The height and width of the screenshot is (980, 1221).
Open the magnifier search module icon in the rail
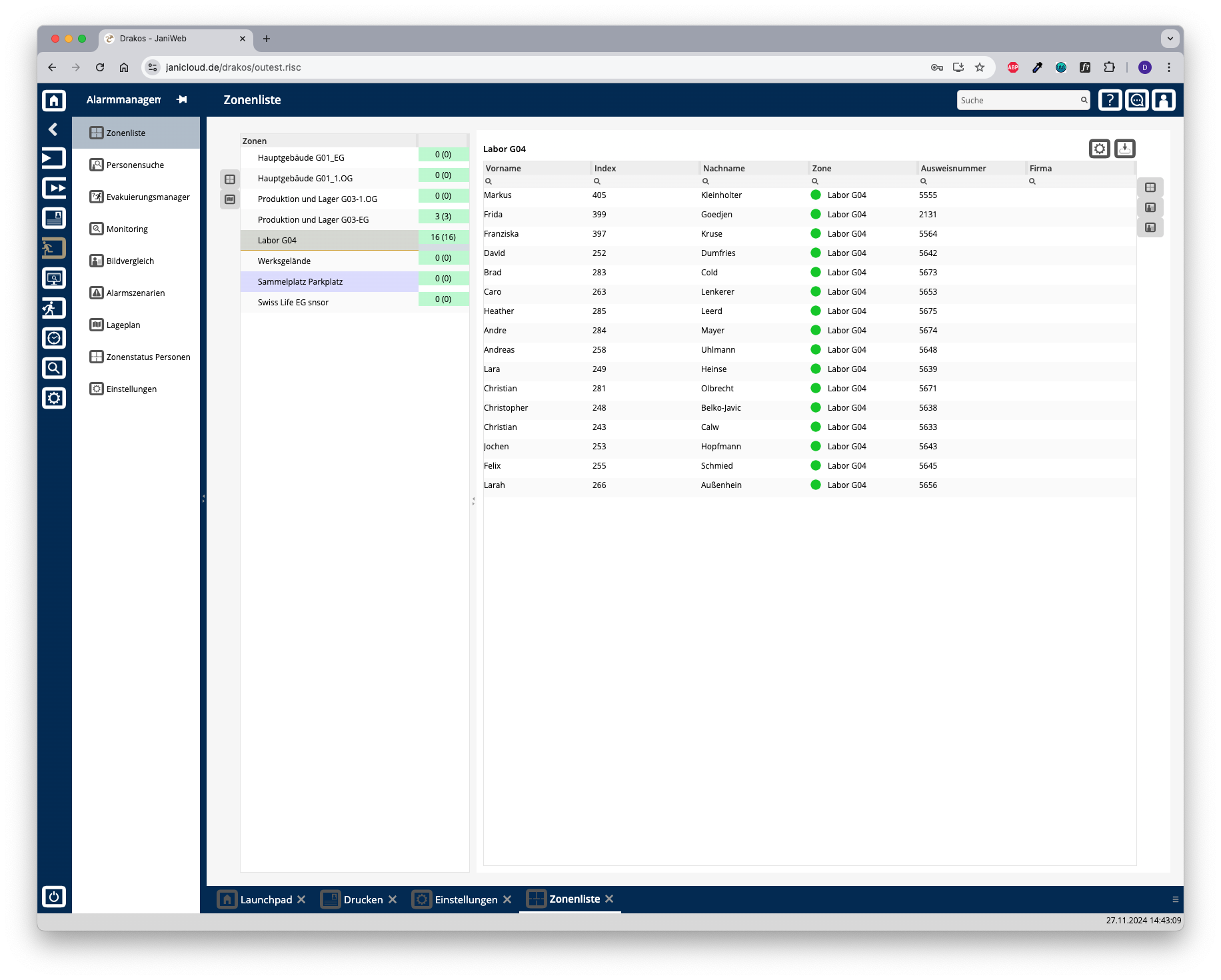click(54, 368)
